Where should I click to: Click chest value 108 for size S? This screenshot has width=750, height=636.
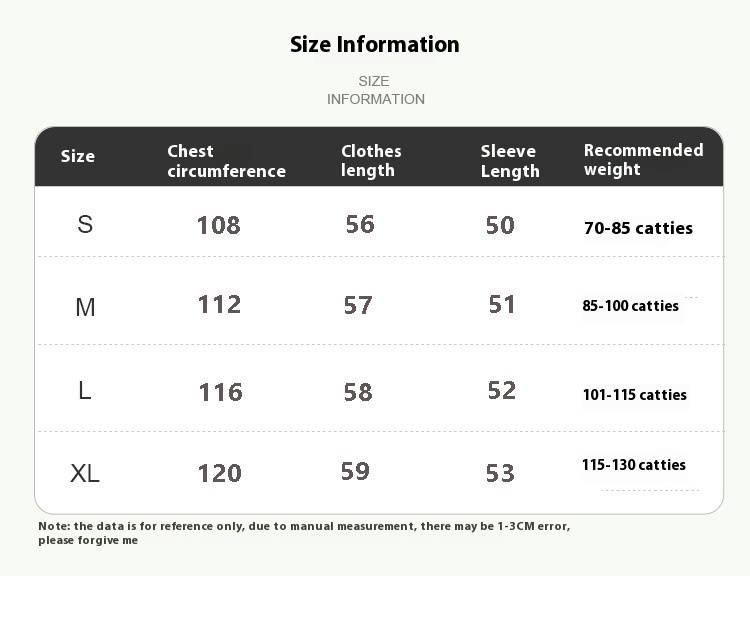pos(219,225)
